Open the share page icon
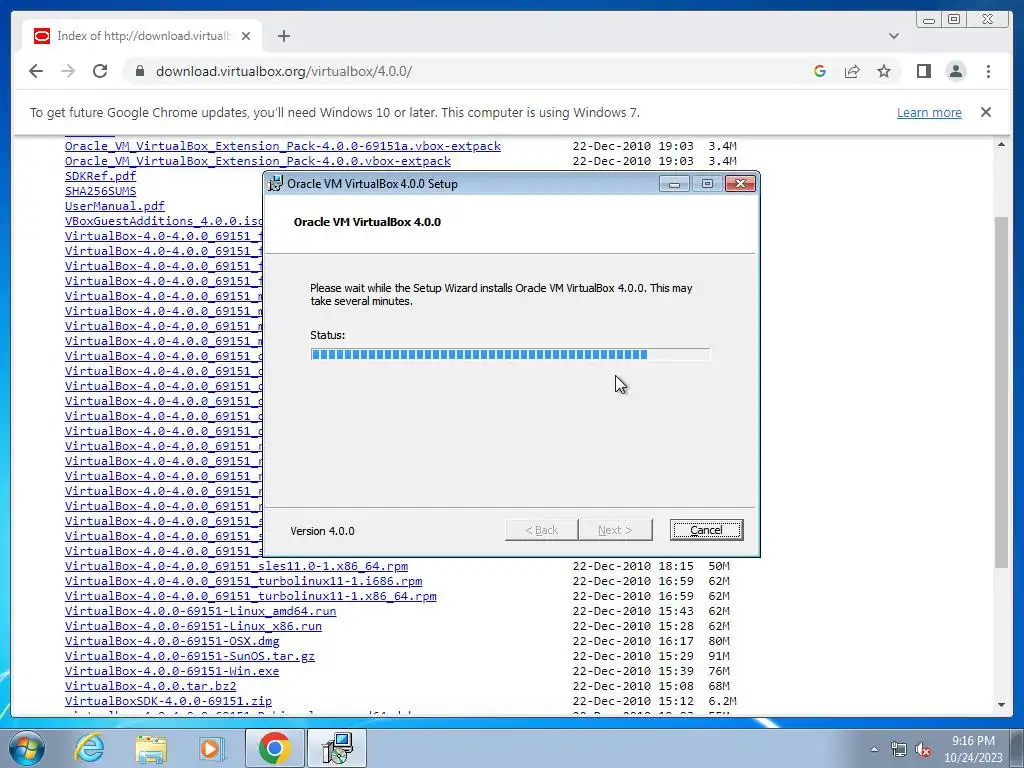1024x768 pixels. click(852, 71)
